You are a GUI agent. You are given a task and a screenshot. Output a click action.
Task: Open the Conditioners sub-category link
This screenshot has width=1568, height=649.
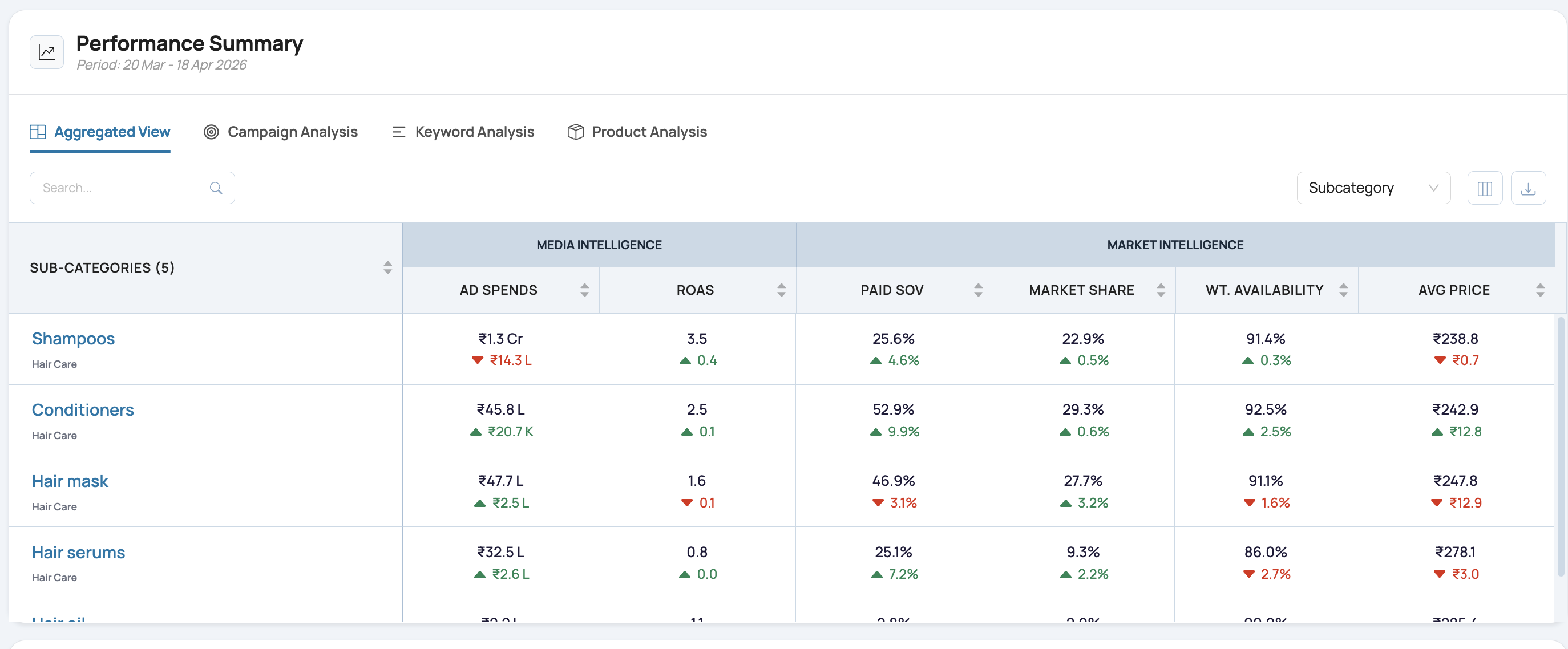(83, 410)
